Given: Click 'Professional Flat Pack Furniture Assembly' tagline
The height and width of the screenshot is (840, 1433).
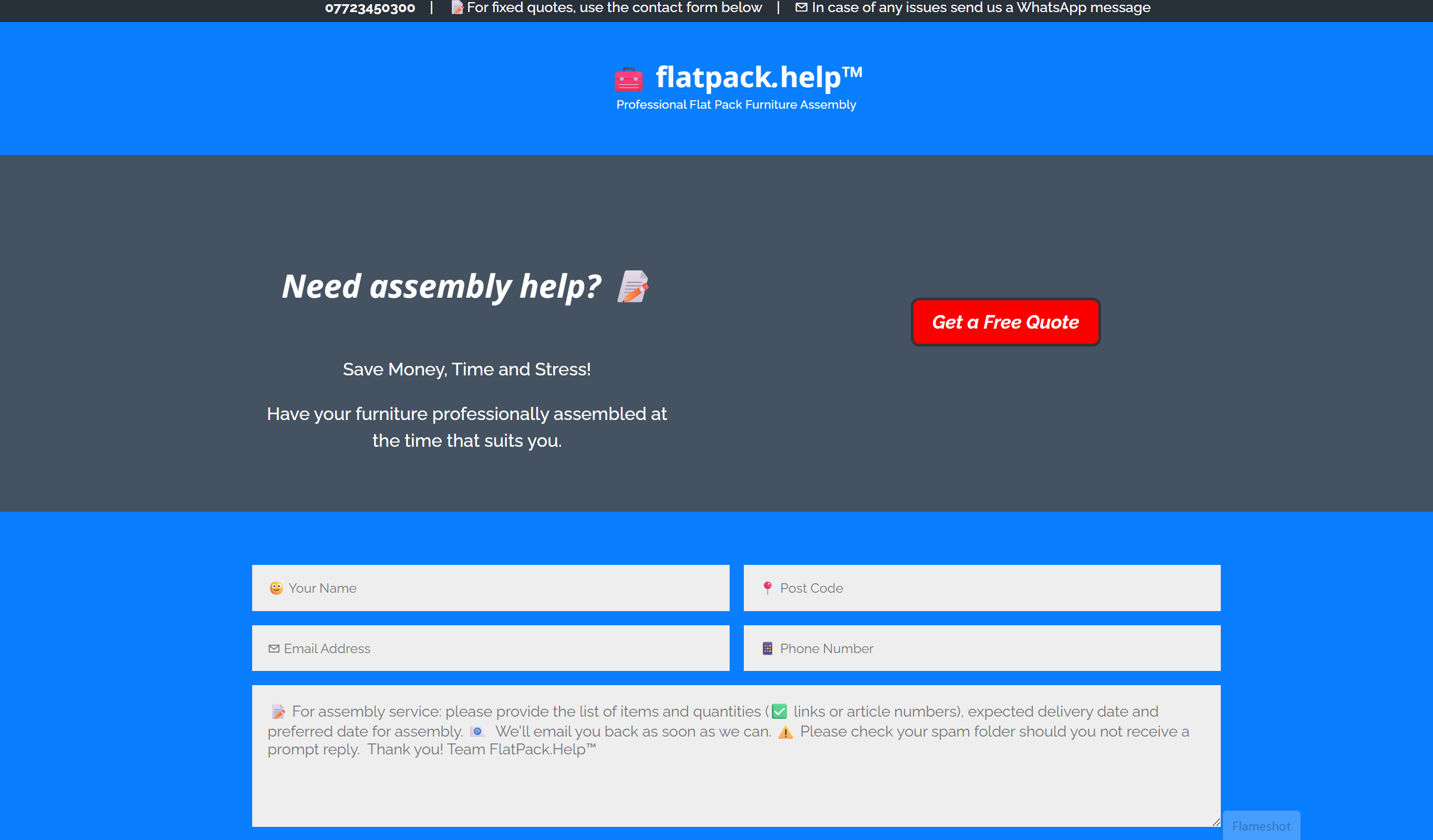Looking at the screenshot, I should coord(736,104).
